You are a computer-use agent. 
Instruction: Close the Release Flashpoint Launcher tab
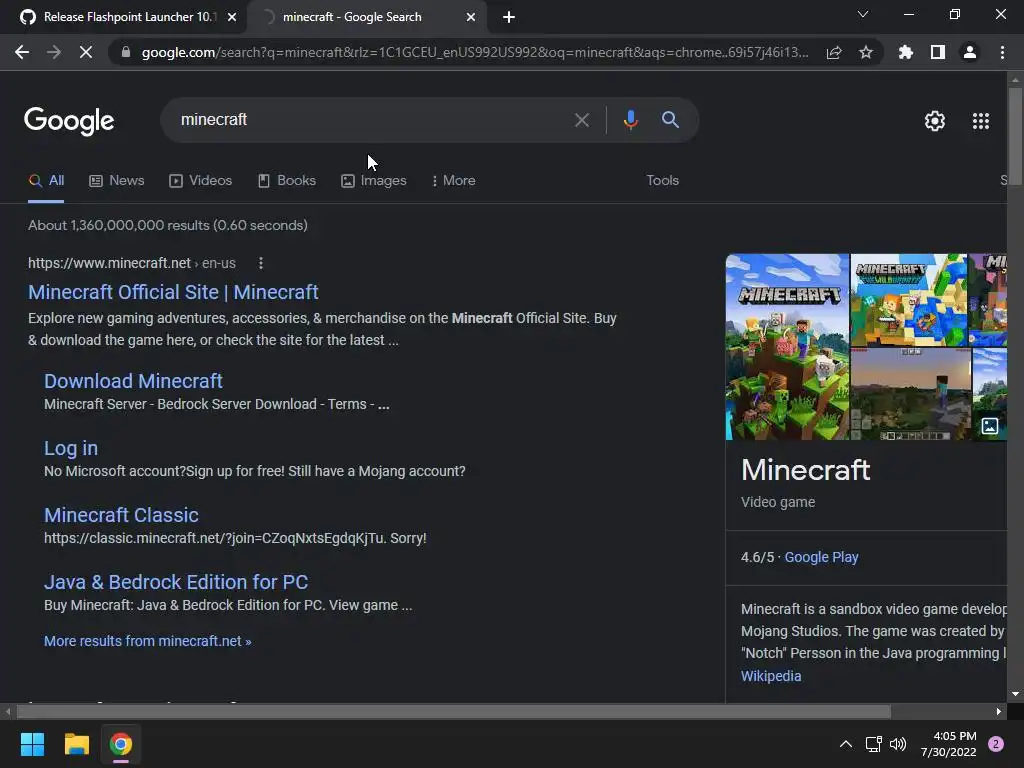232,17
